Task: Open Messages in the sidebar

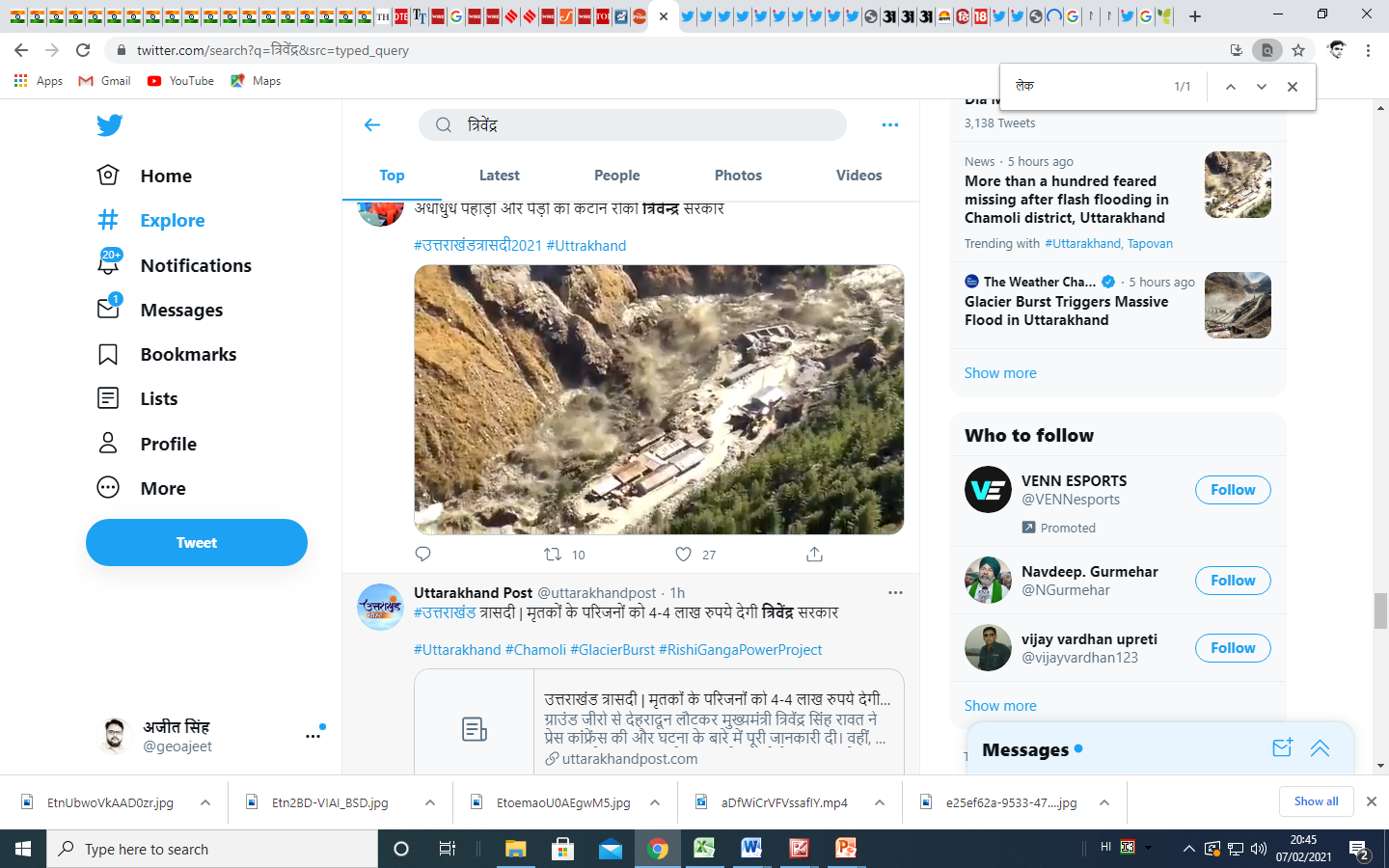Action: pyautogui.click(x=160, y=310)
